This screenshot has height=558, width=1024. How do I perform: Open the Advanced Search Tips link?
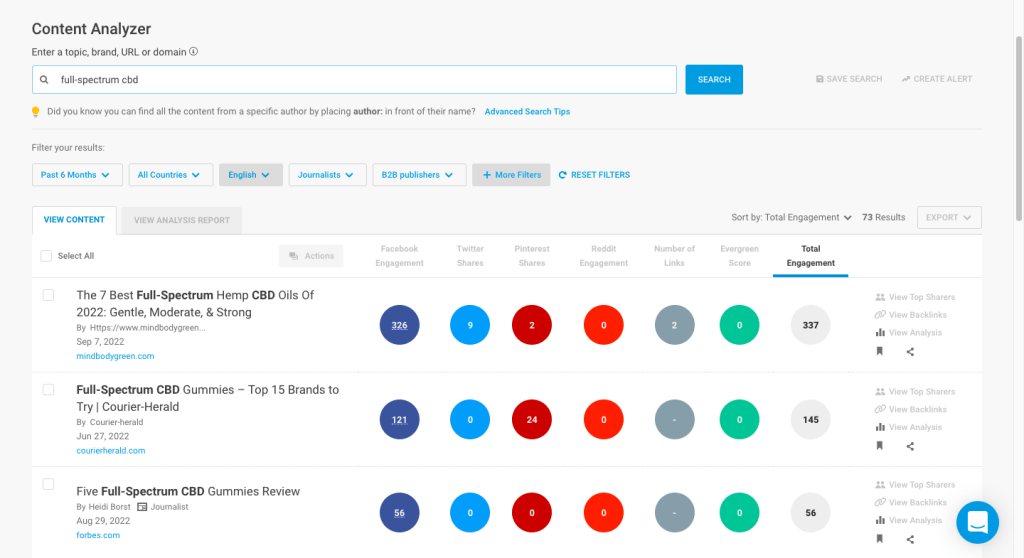point(527,112)
